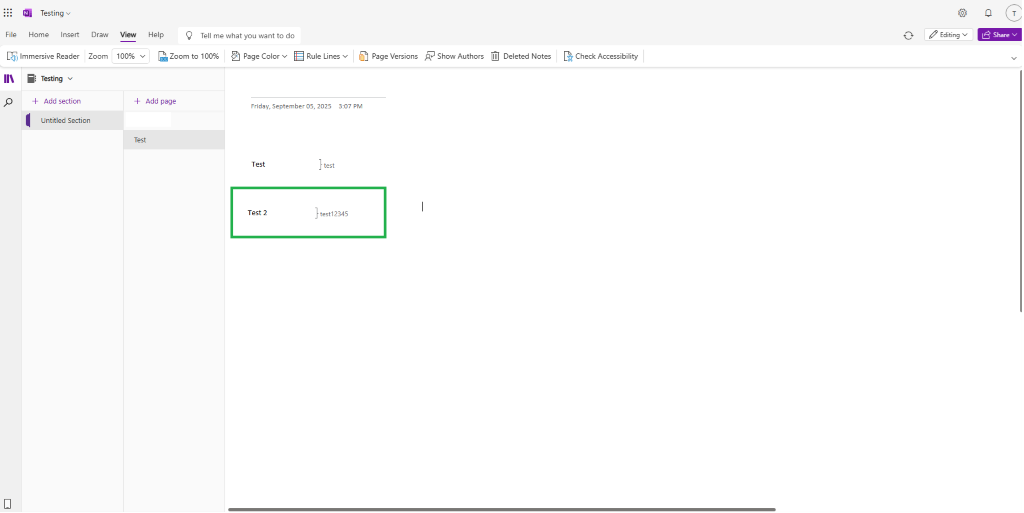Switch to the Draw tab

100,35
